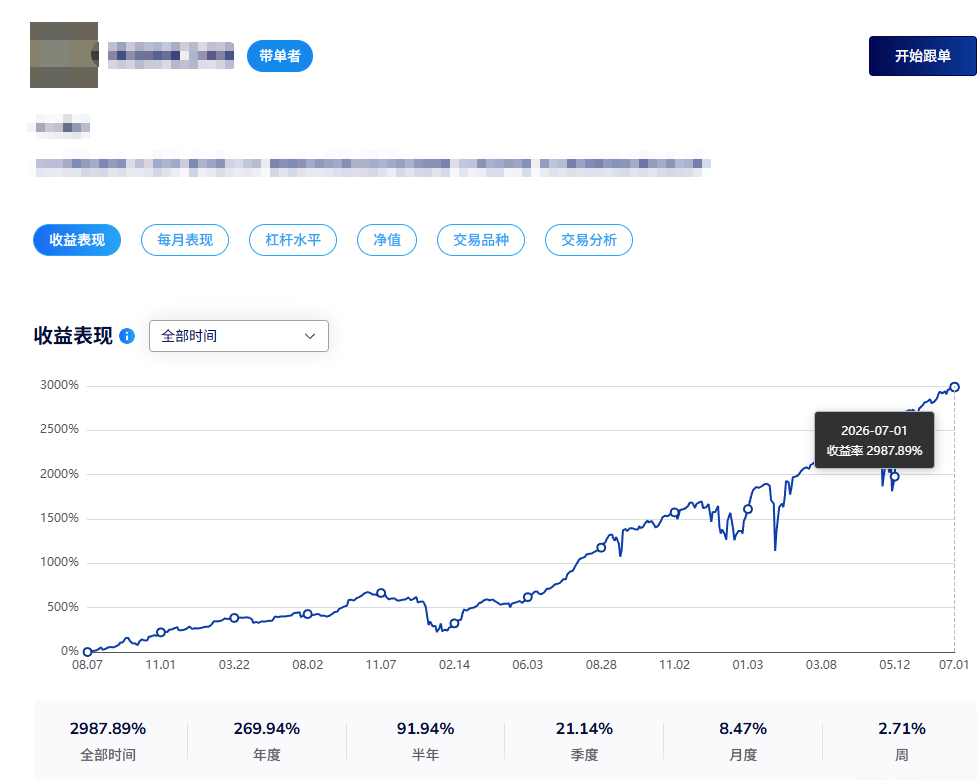Click the chart marker at 08.28
This screenshot has width=980, height=780.
[601, 548]
